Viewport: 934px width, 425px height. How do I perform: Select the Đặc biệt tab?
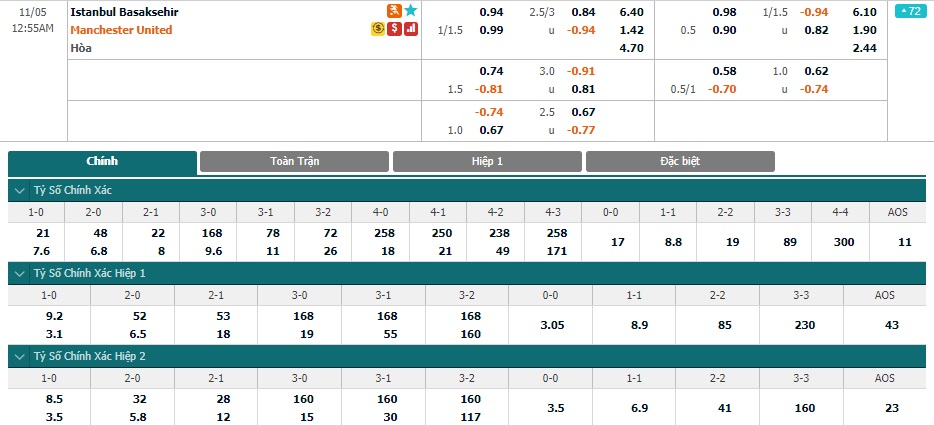point(680,162)
